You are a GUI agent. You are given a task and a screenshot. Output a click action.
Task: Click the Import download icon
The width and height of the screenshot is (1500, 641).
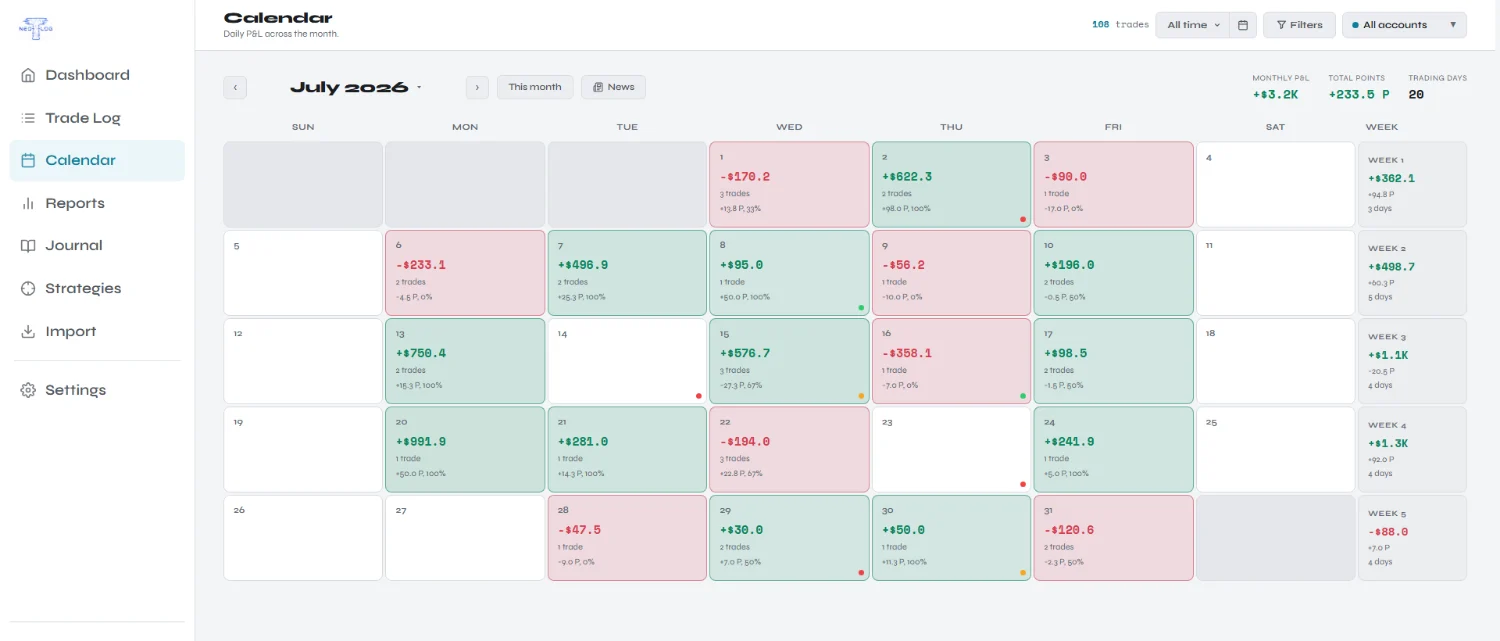28,331
